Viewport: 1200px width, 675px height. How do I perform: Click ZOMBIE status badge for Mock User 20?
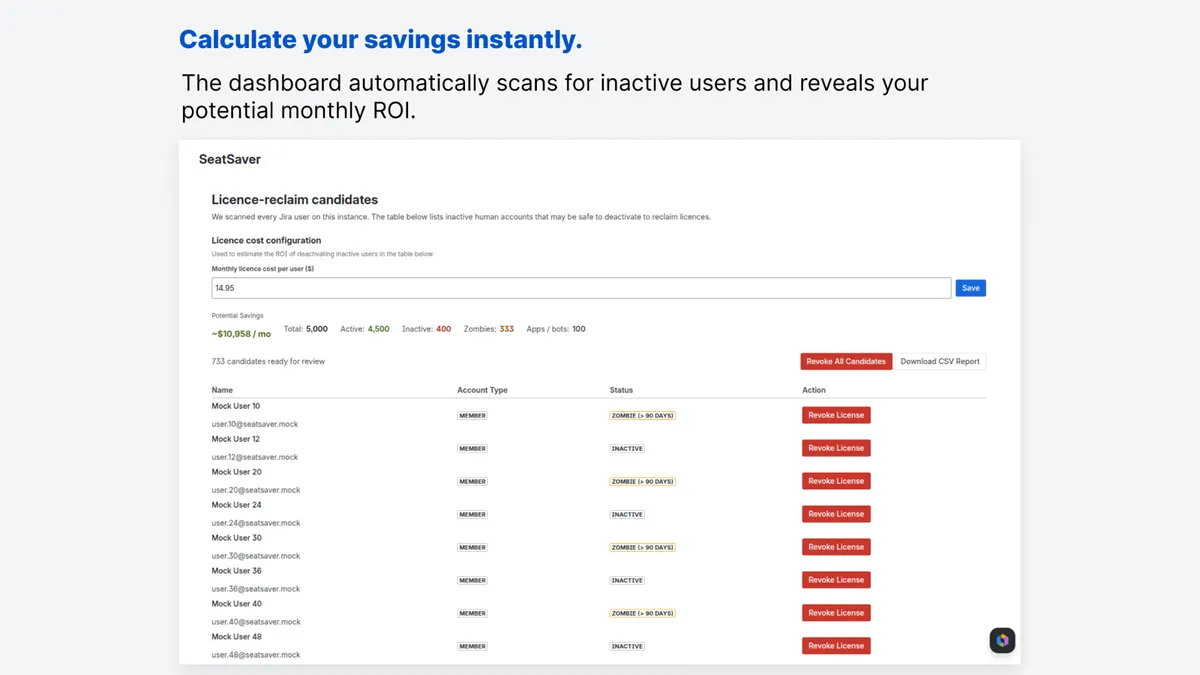[x=642, y=481]
